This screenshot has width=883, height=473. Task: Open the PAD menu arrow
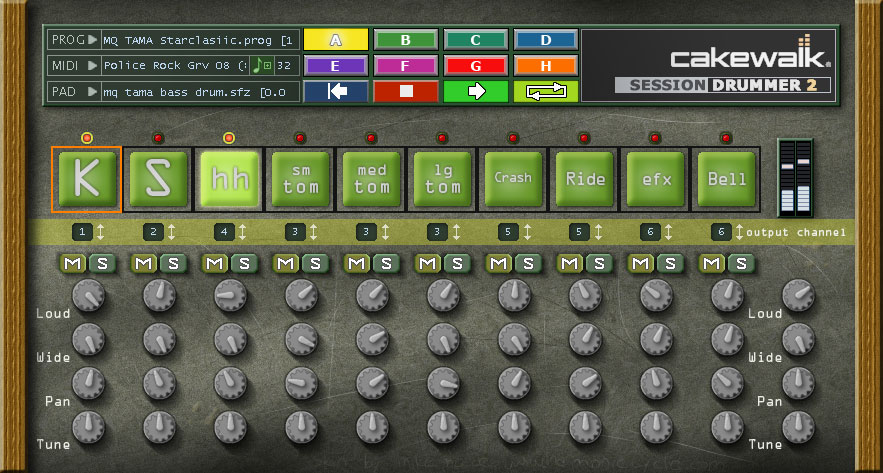[92, 92]
